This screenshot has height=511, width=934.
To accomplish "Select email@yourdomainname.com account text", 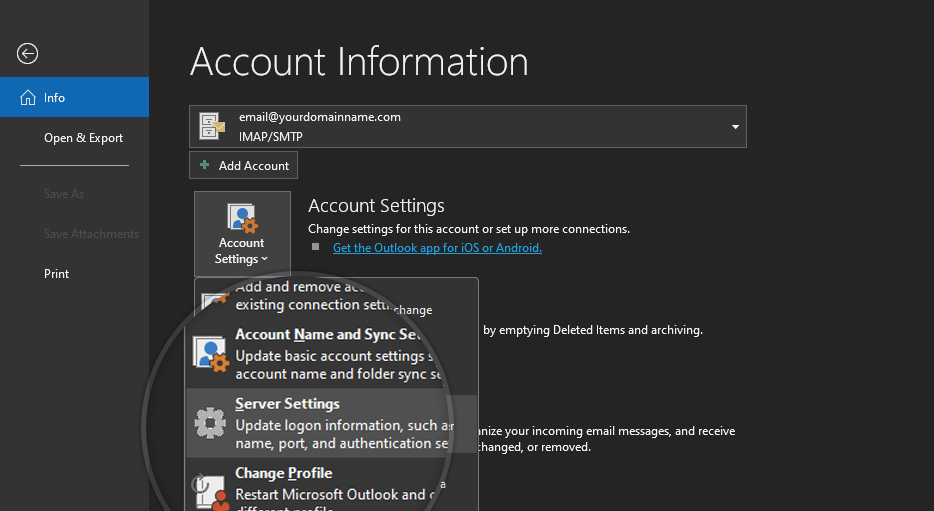I will click(x=320, y=117).
